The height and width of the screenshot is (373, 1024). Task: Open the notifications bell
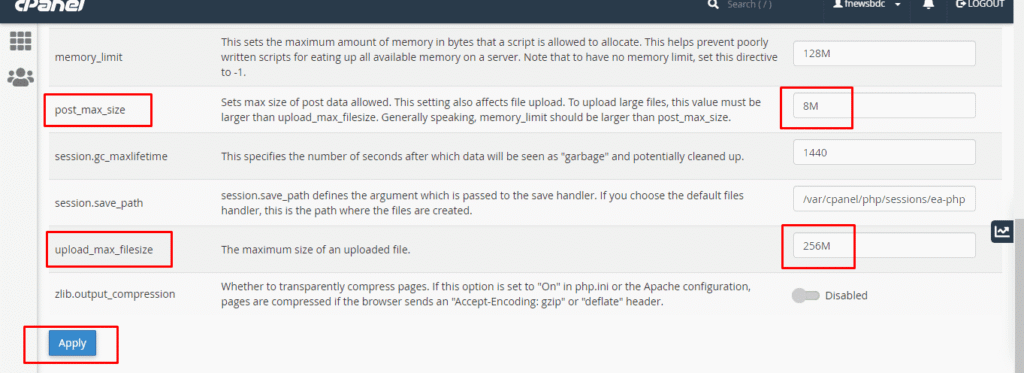point(928,4)
